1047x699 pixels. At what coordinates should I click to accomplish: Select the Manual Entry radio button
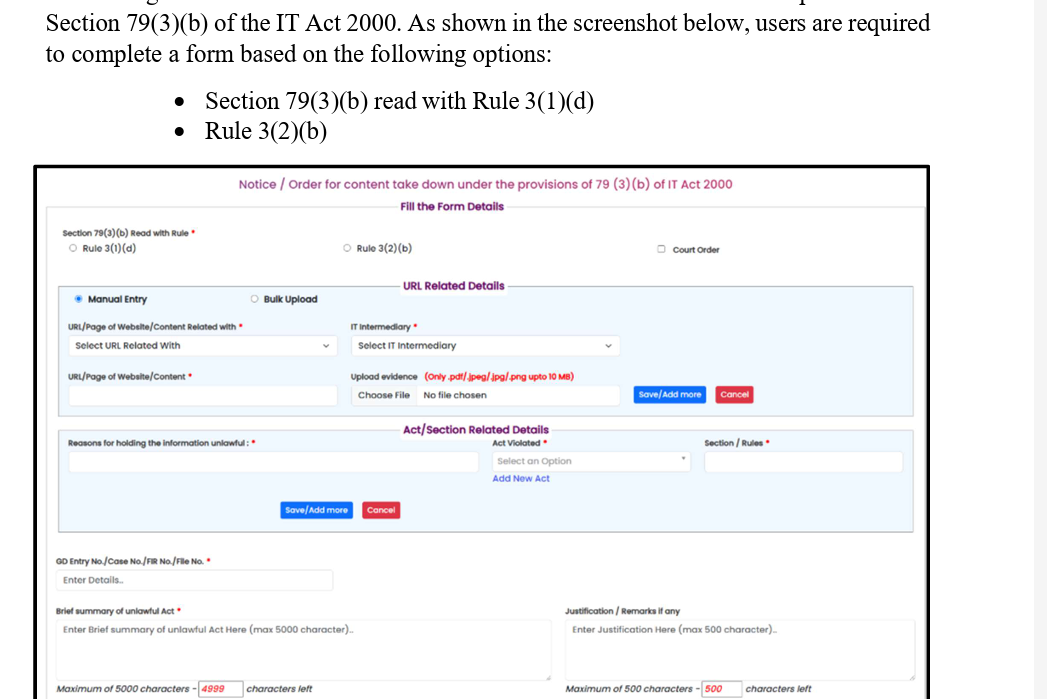click(79, 299)
